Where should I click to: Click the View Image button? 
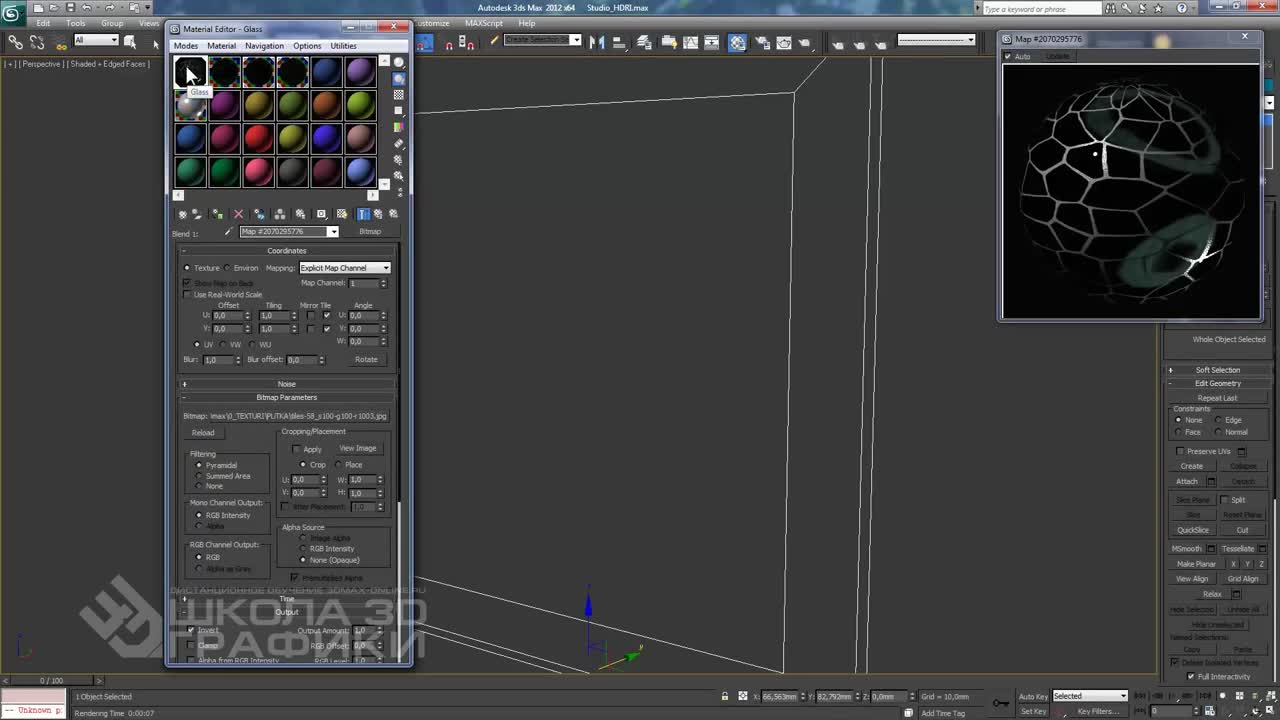(358, 449)
